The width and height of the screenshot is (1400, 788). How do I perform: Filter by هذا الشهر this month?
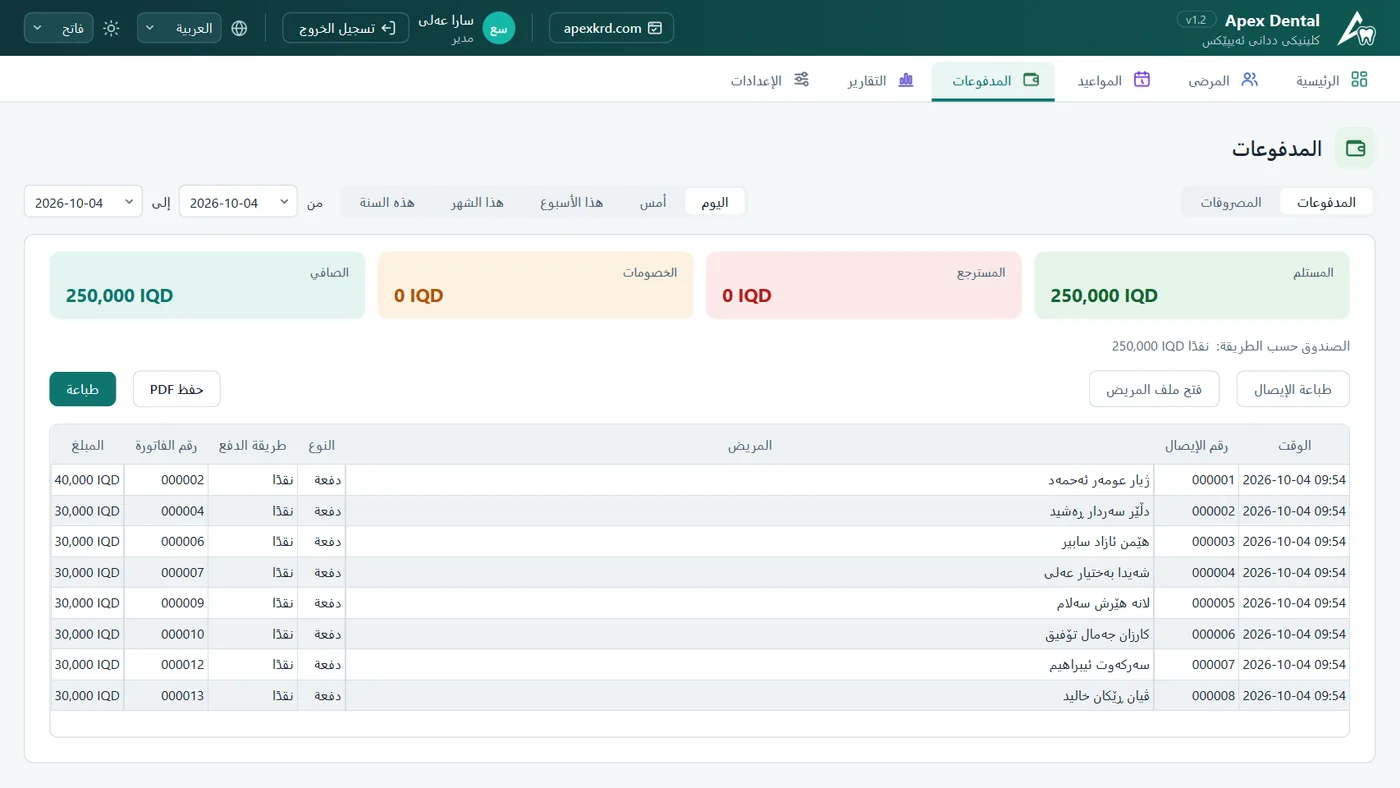[477, 202]
